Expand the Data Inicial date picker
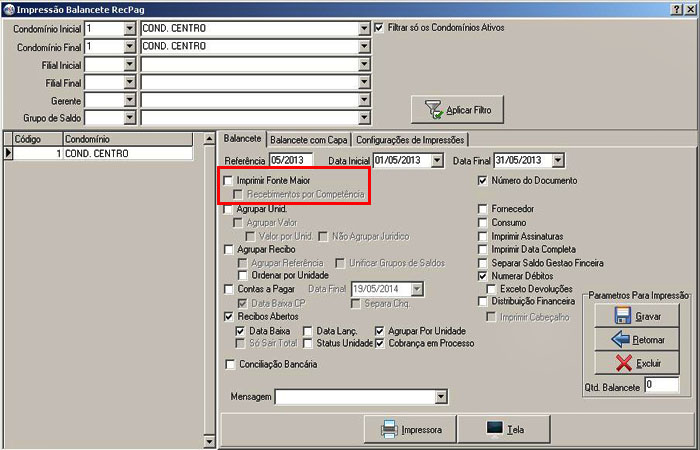Viewport: 700px width, 450px height. point(438,160)
